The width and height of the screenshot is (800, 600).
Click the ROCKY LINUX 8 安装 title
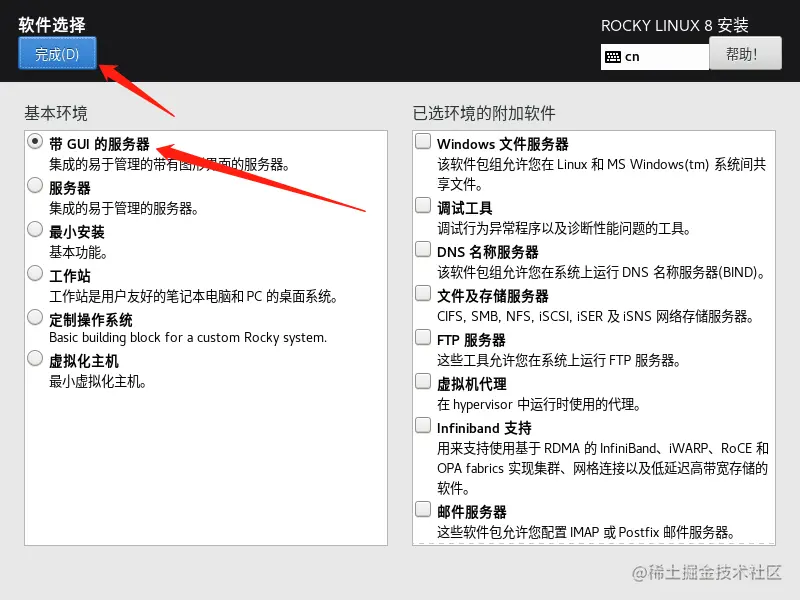(674, 25)
